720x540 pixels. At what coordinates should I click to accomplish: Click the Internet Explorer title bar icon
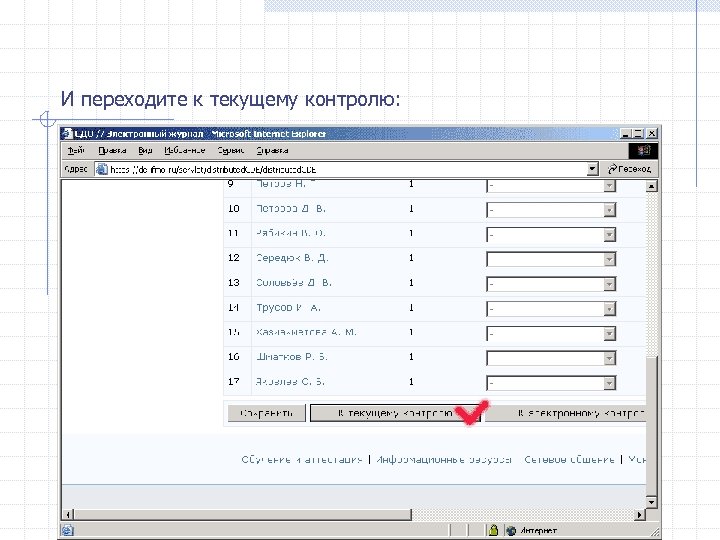[x=68, y=134]
